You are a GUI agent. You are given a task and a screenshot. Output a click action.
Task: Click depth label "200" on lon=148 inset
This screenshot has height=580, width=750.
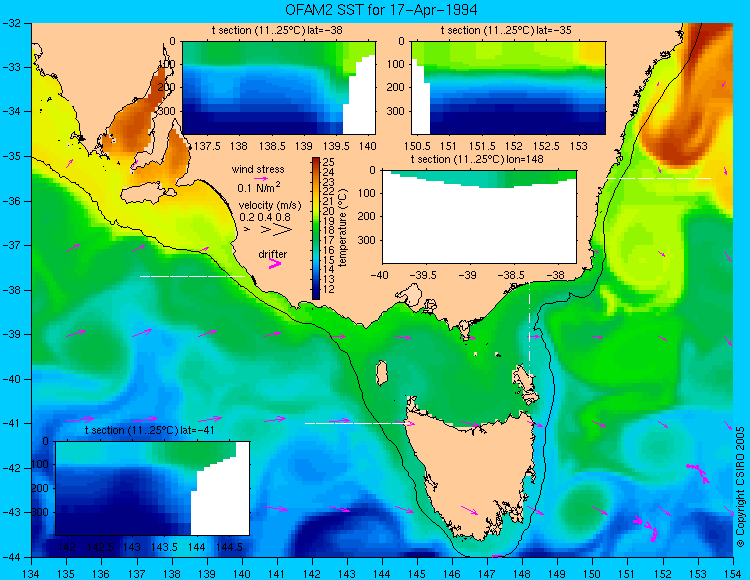[368, 216]
